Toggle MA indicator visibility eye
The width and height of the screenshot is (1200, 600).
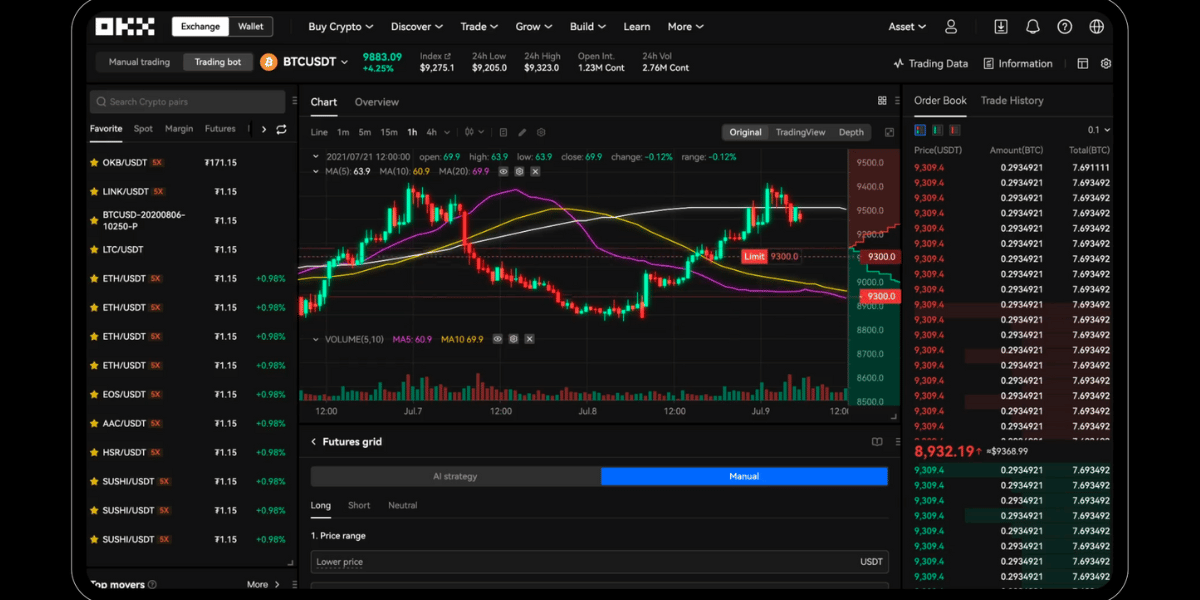coord(503,172)
